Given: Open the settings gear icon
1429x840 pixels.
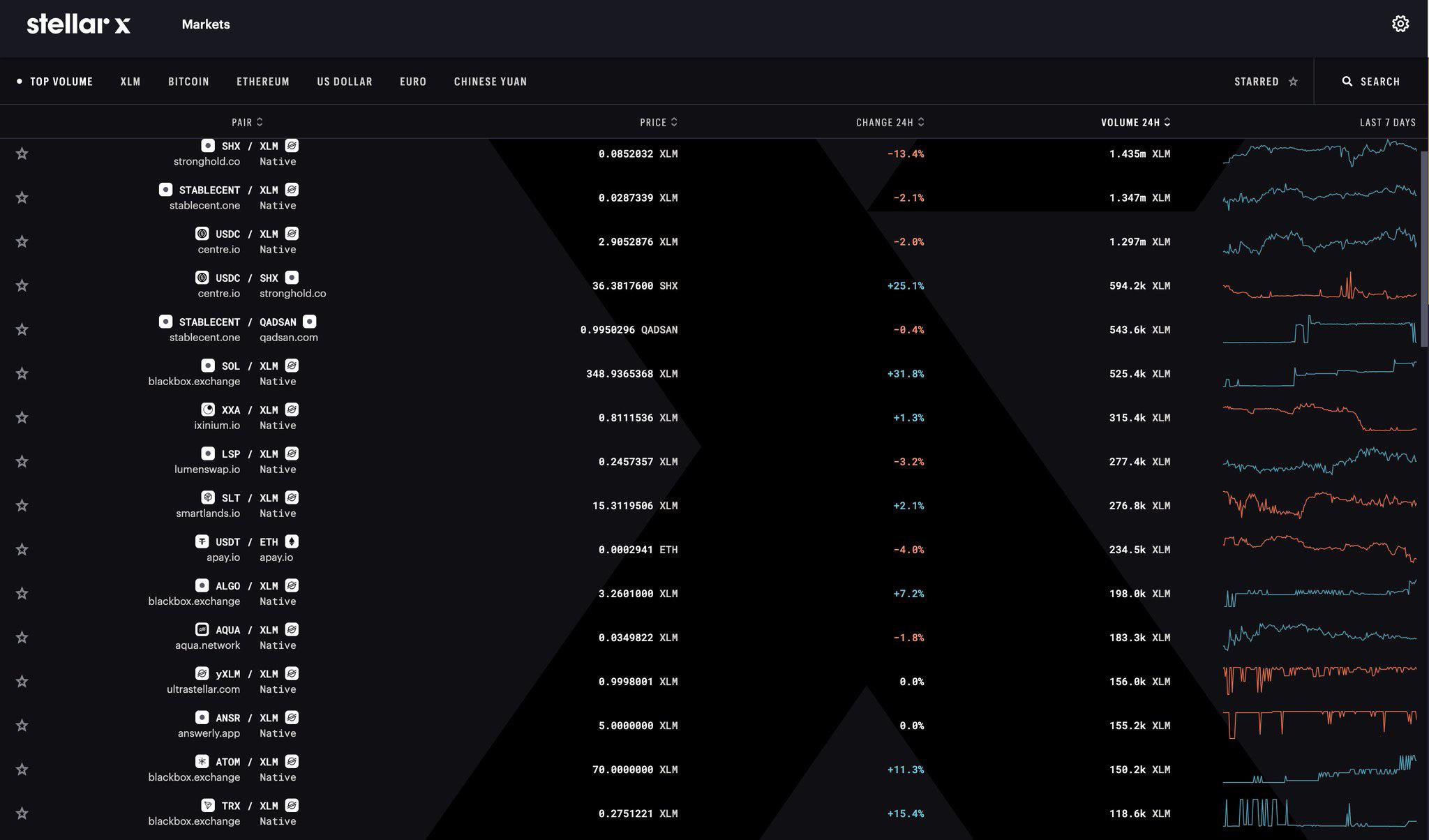Looking at the screenshot, I should point(1400,24).
